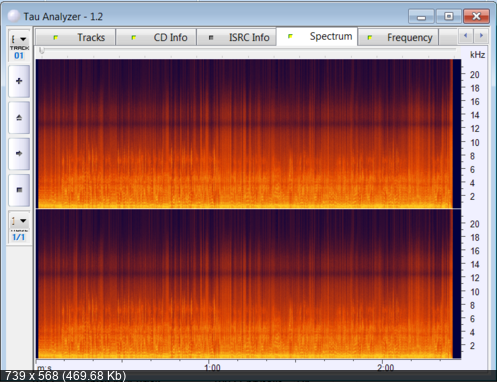Click the green indicator on Tracks tab
Image resolution: width=497 pixels, height=382 pixels.
(x=56, y=38)
